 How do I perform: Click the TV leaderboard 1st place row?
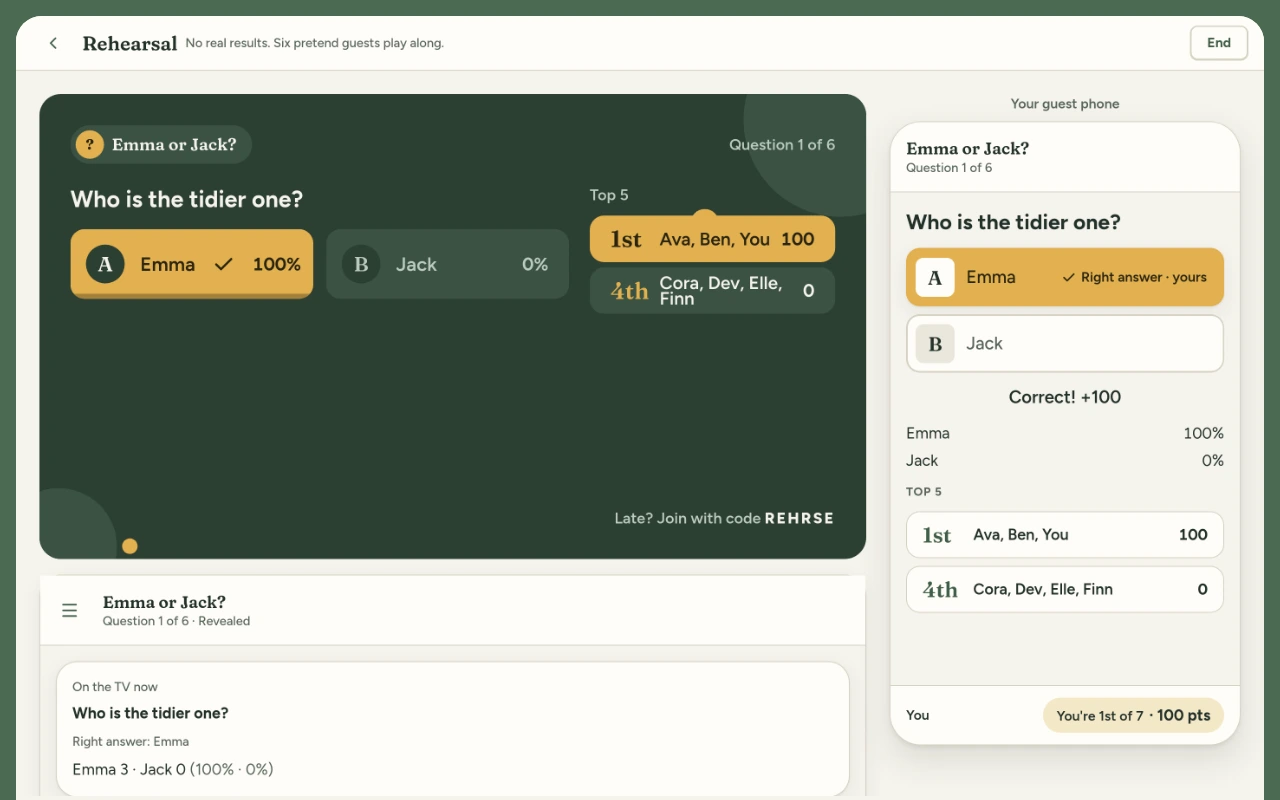pos(712,239)
